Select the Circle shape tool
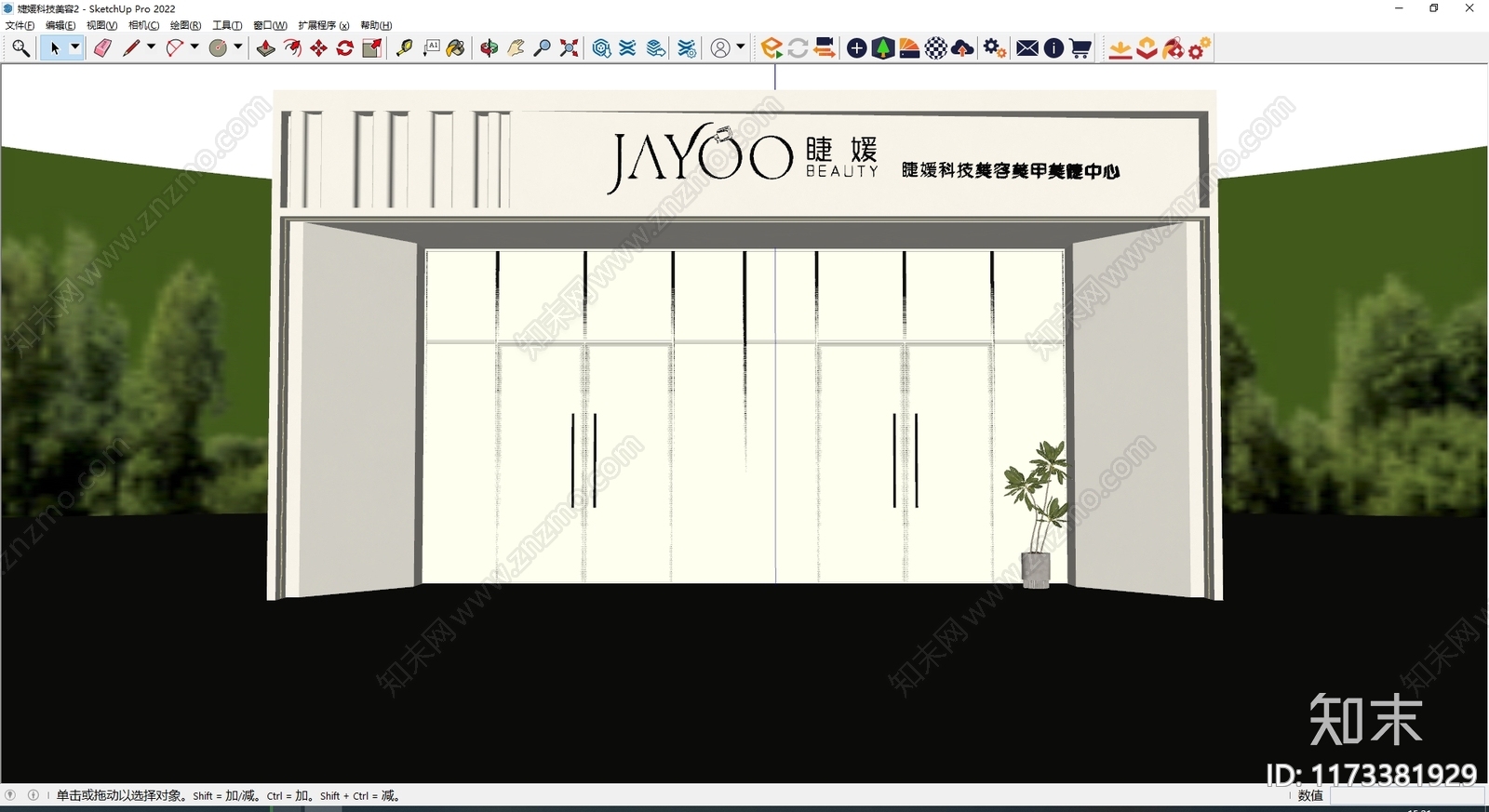 point(218,48)
